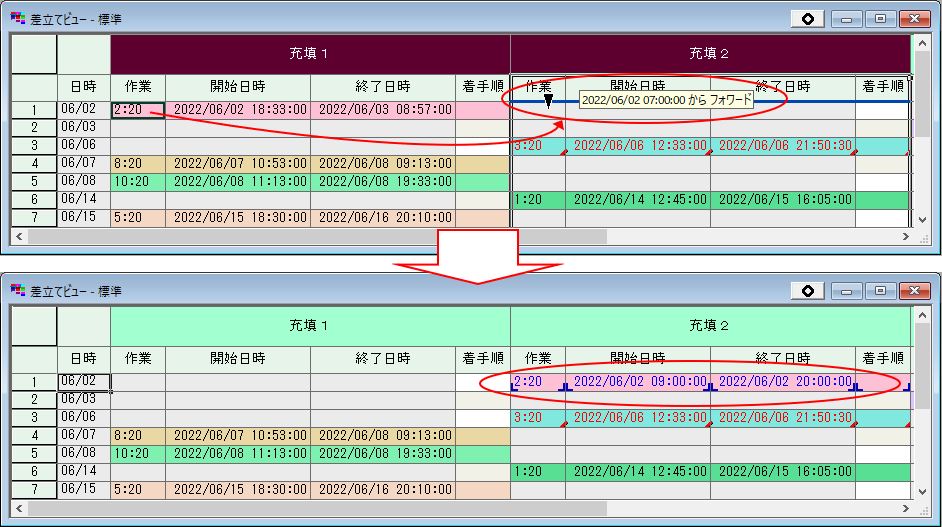
Task: Click row number 4 in the upper window
Action: coord(34,163)
